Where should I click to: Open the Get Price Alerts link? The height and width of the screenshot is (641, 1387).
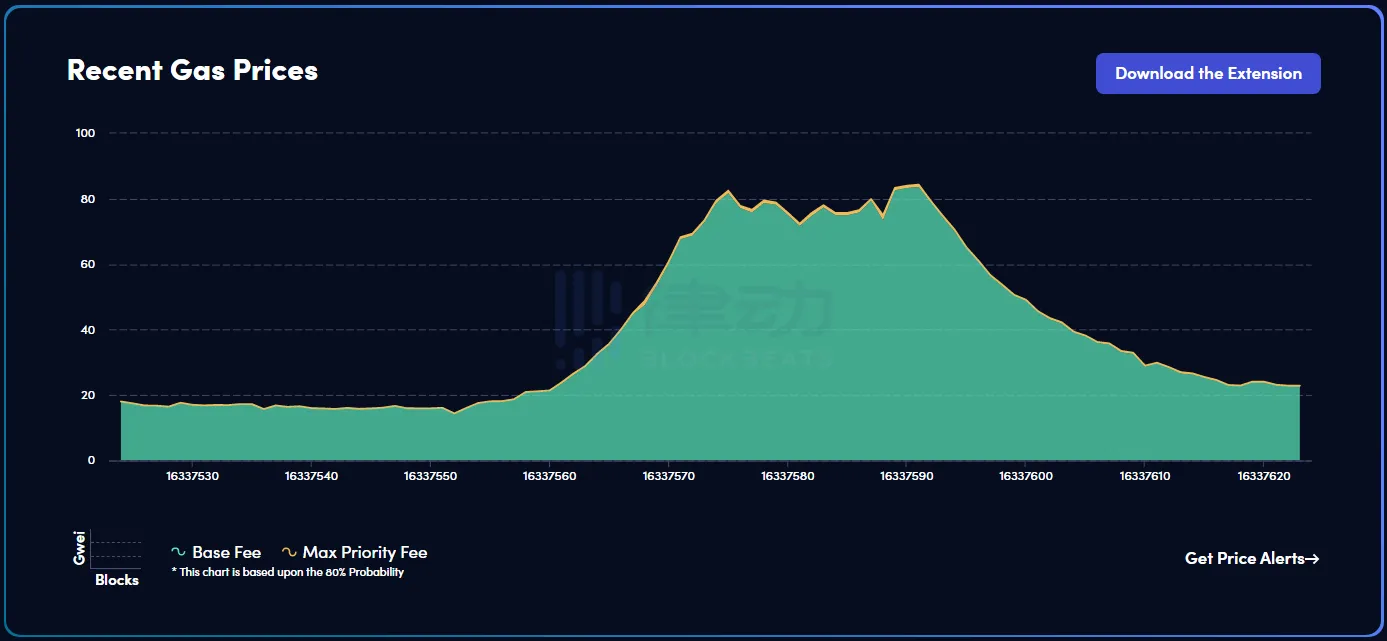click(1244, 559)
